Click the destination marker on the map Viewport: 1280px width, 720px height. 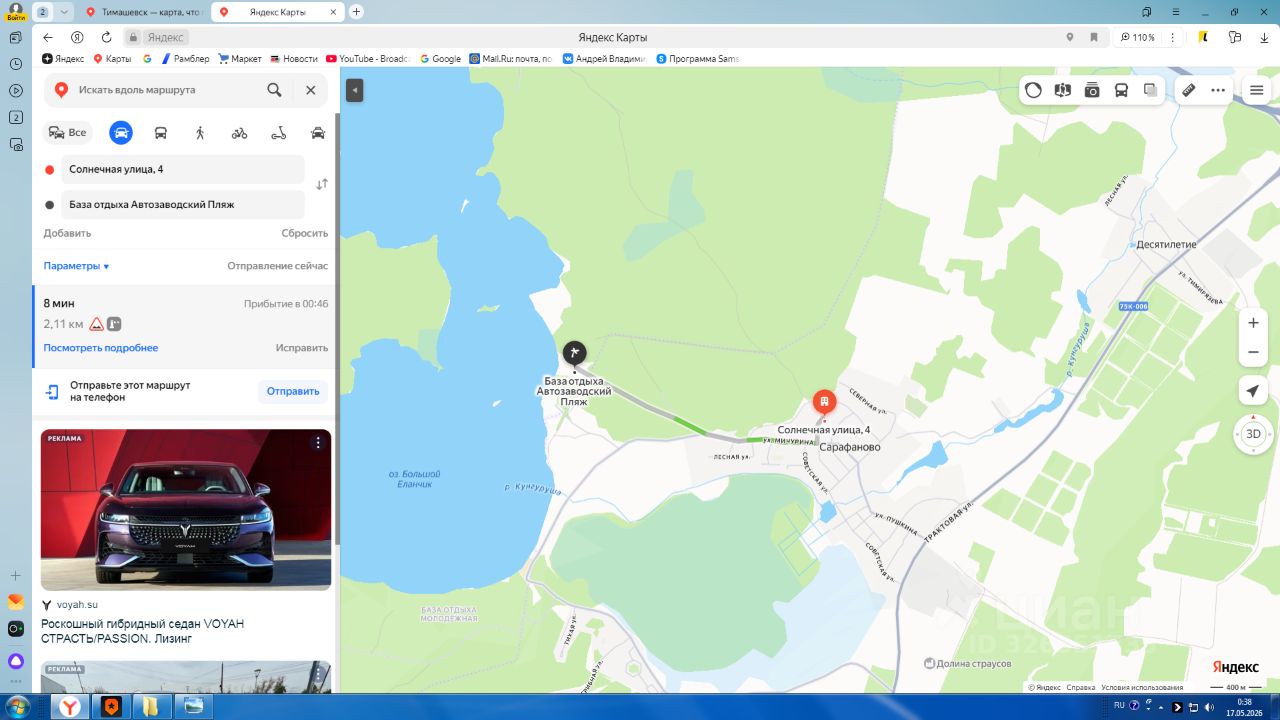pos(574,353)
